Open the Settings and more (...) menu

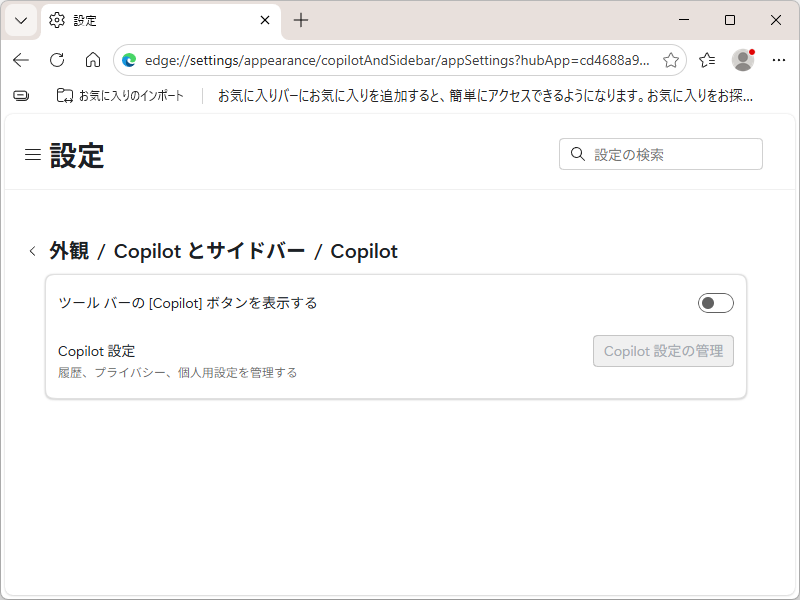click(779, 60)
